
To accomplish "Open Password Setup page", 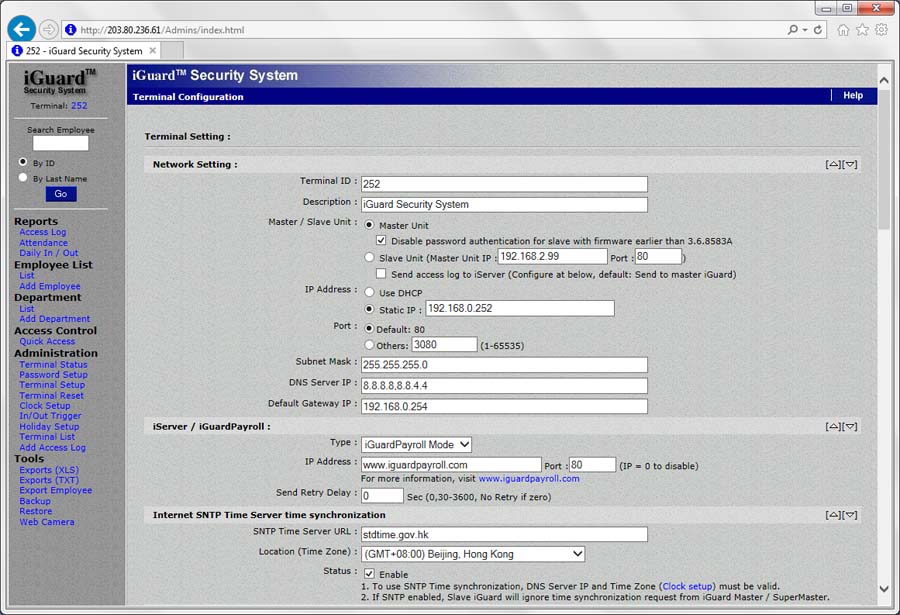I will click(x=53, y=374).
